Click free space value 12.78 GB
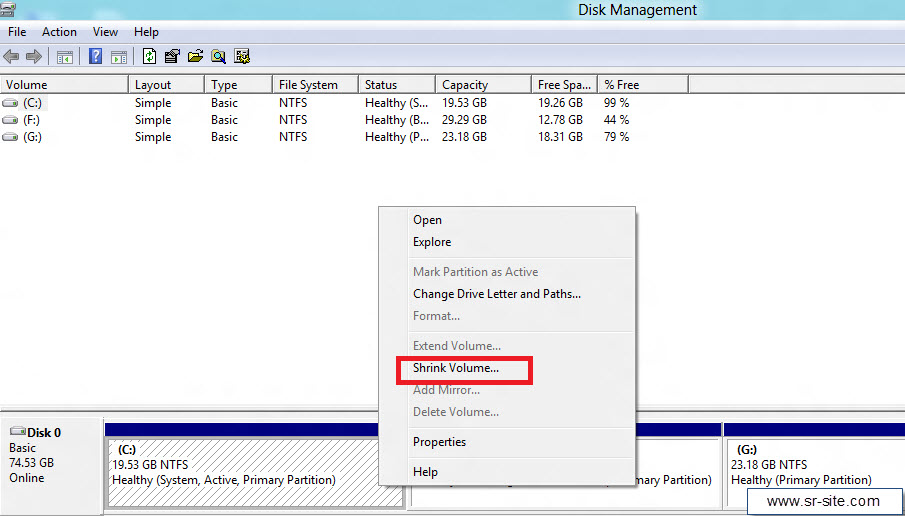 [560, 120]
